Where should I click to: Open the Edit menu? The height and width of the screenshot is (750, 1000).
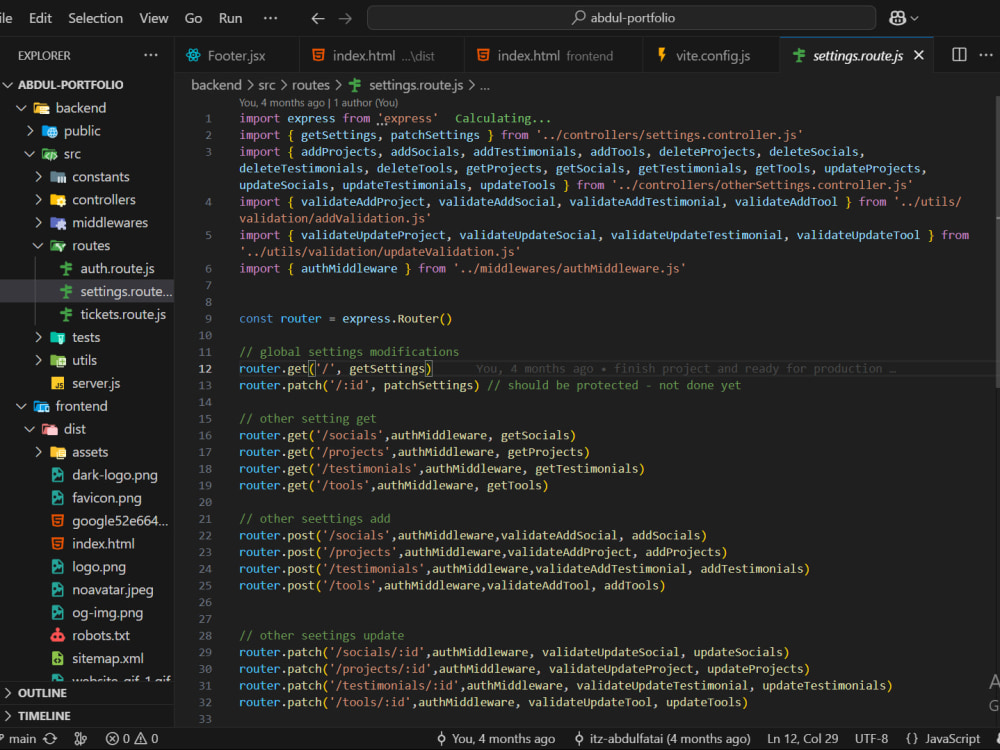(40, 18)
